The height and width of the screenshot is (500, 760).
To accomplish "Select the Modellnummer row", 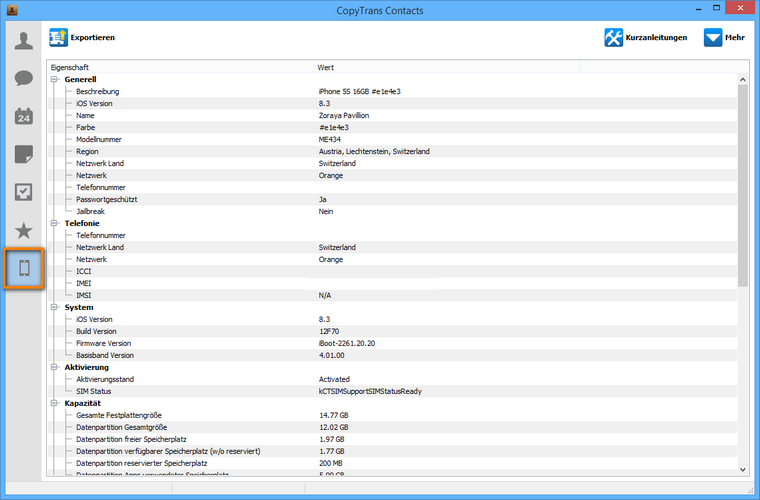I will tap(393, 140).
